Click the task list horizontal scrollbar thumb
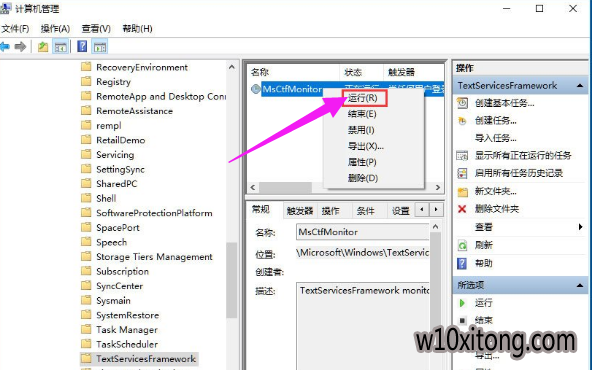This screenshot has width=592, height=370. [285, 187]
